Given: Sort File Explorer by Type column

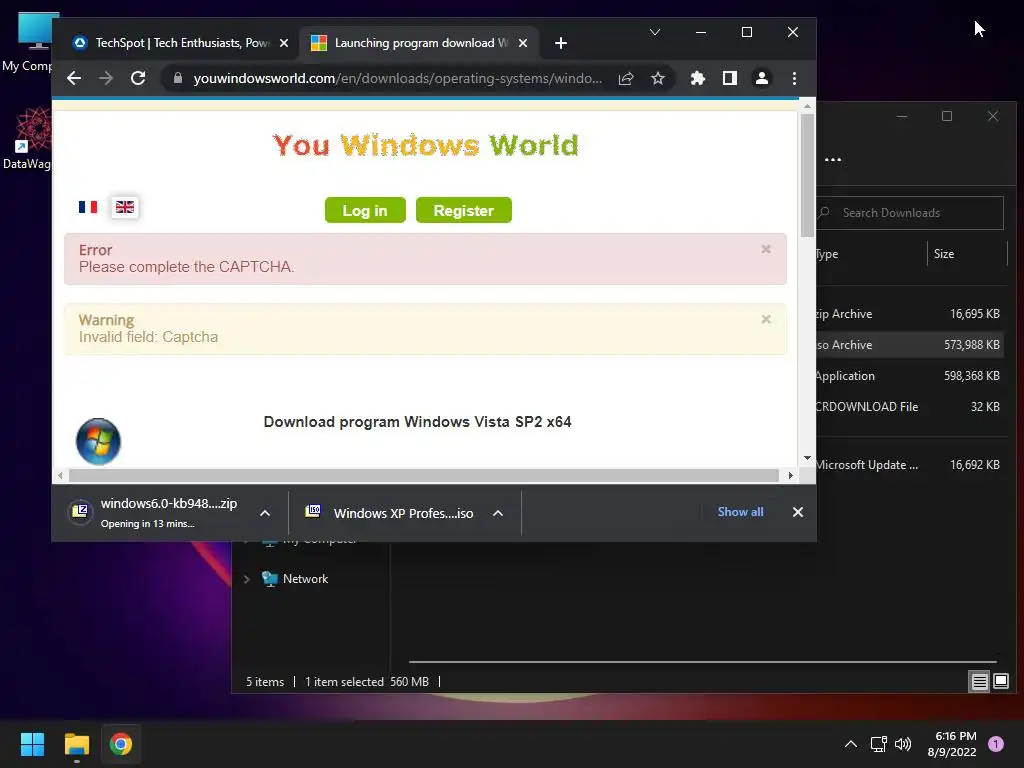Looking at the screenshot, I should tap(870, 254).
